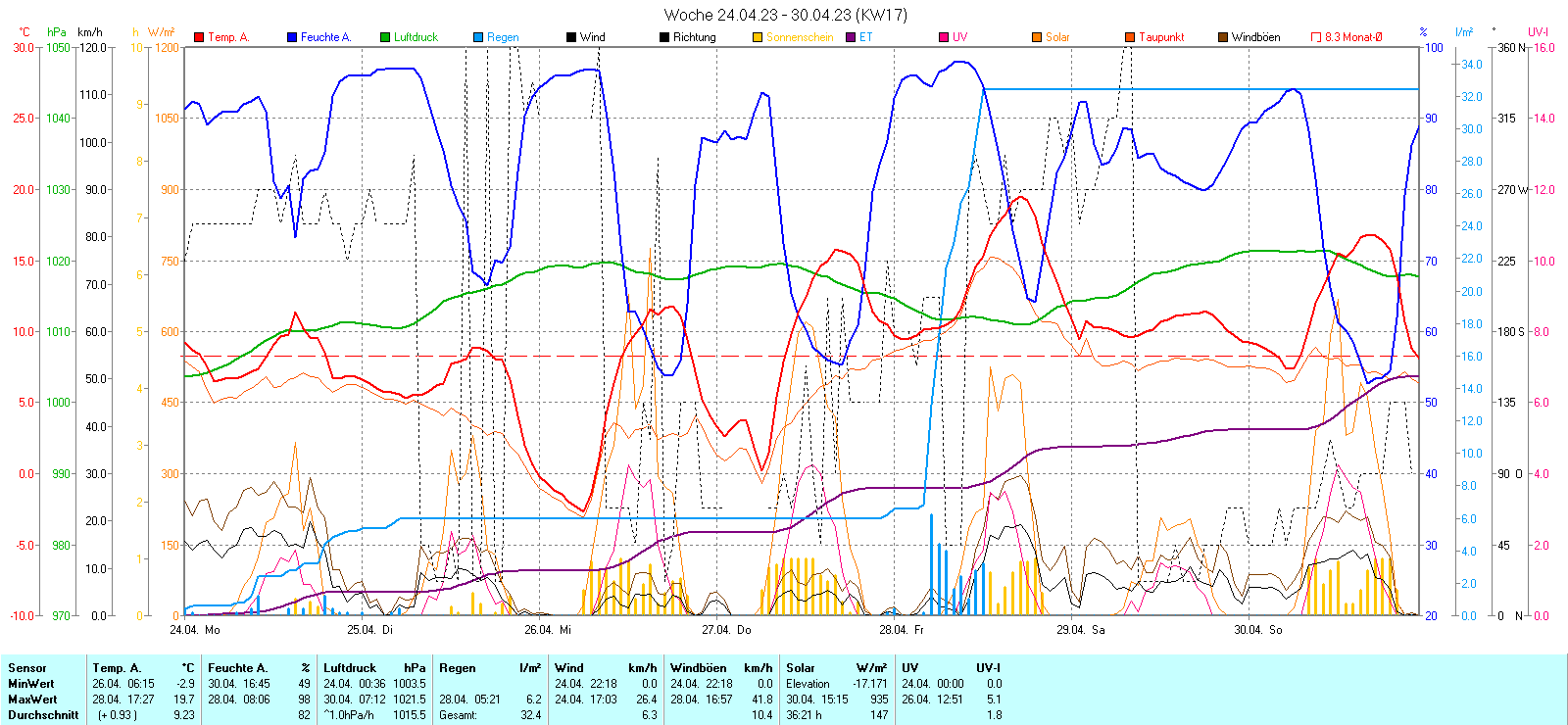Select the 'Regen' legend label

coord(503,37)
